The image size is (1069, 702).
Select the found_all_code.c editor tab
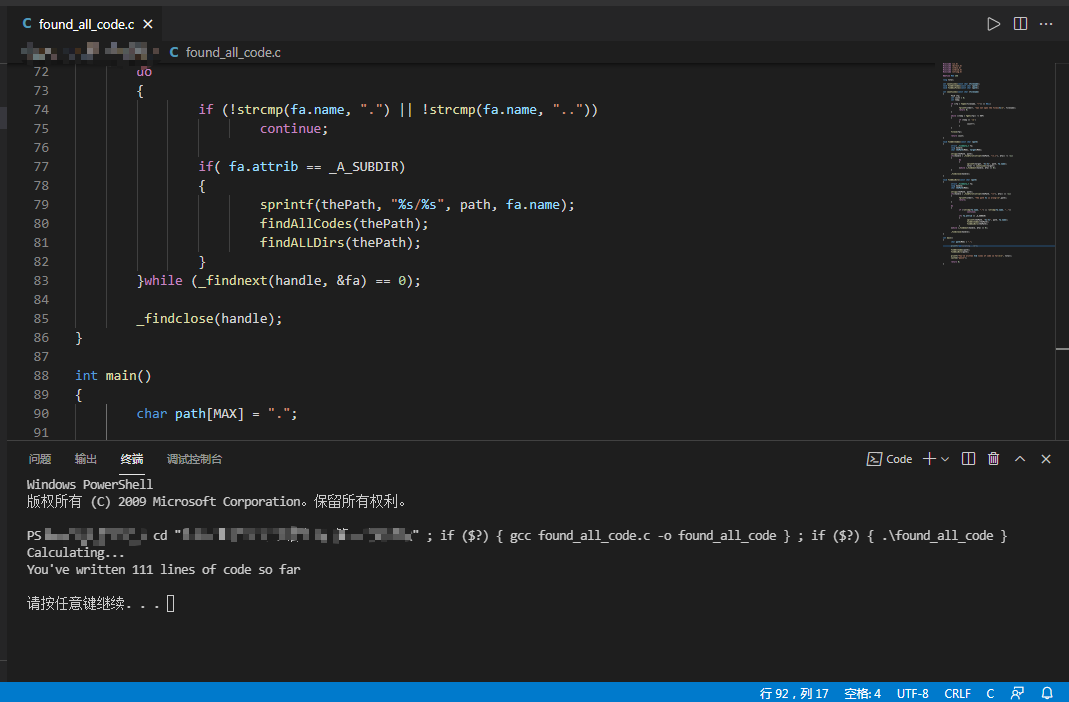click(x=87, y=25)
